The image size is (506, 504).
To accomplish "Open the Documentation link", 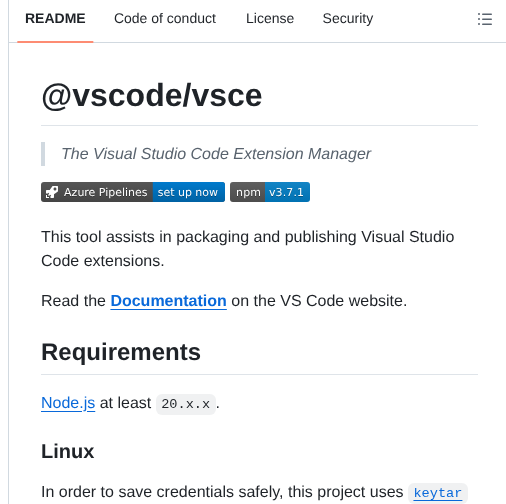I will [x=169, y=301].
